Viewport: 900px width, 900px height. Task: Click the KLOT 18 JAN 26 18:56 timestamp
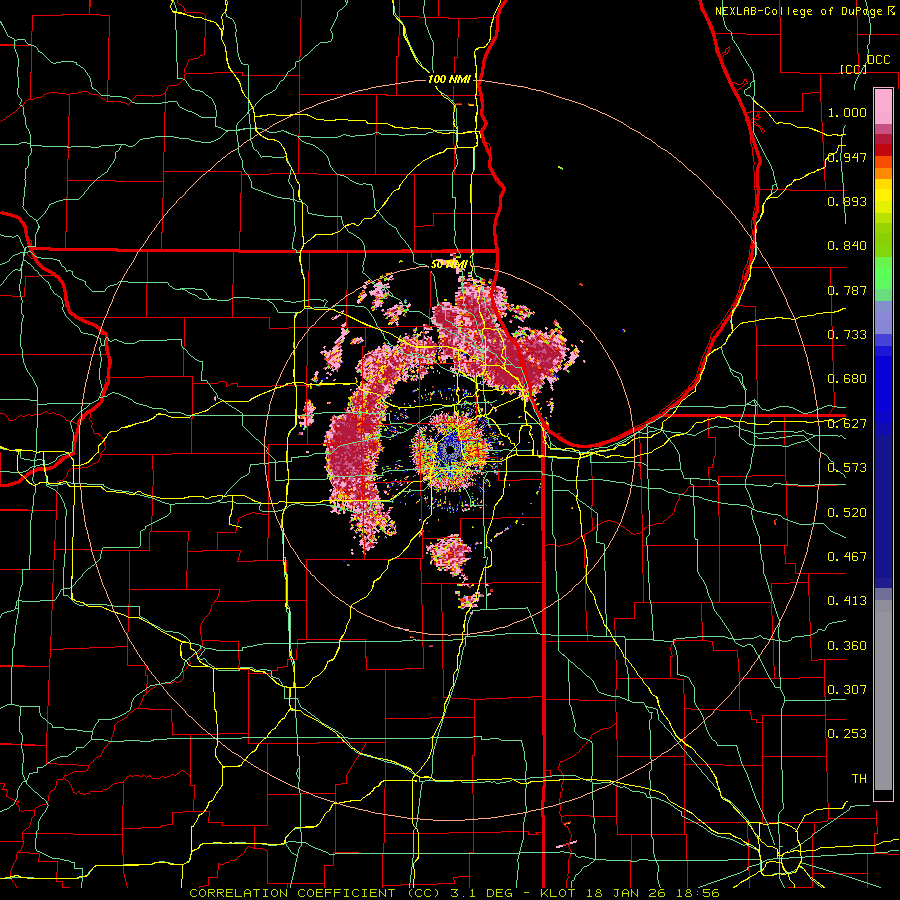630,893
